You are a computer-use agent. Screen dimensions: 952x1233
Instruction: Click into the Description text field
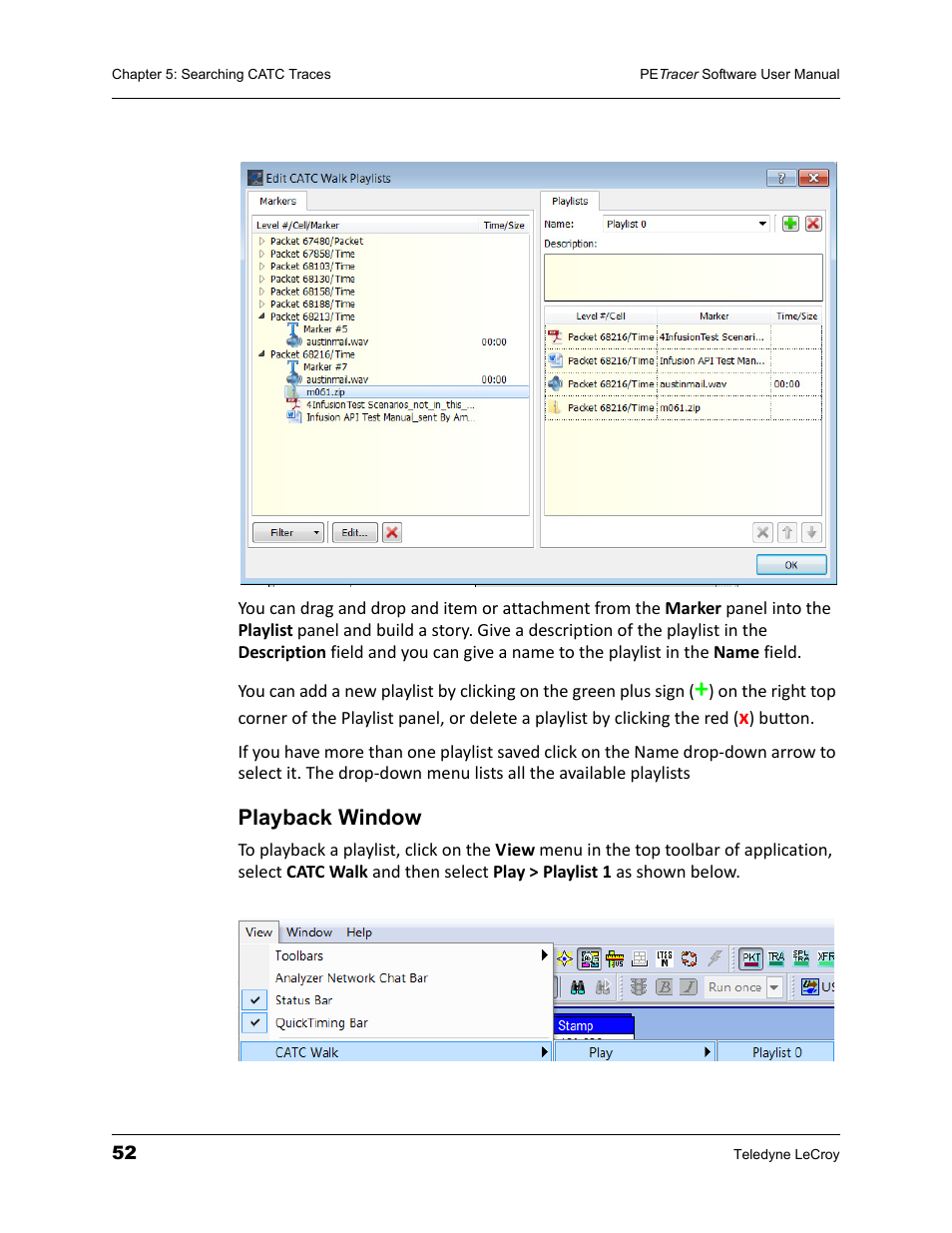point(683,277)
